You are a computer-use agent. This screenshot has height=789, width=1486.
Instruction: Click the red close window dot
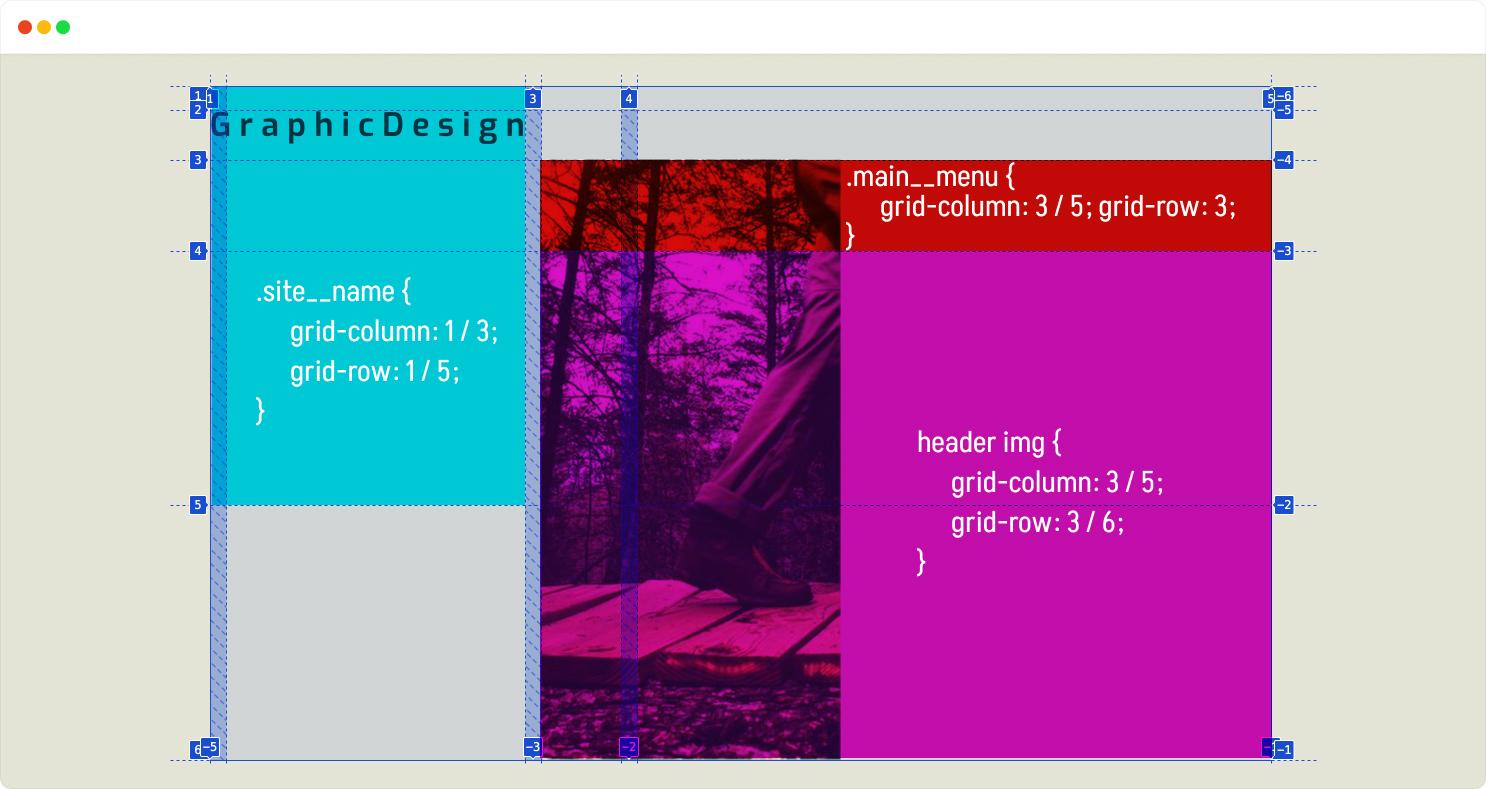pyautogui.click(x=25, y=27)
